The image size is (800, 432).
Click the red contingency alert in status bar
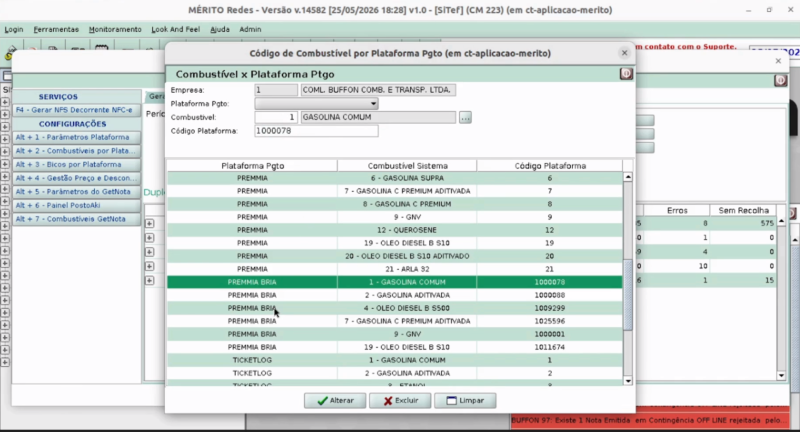tap(649, 420)
